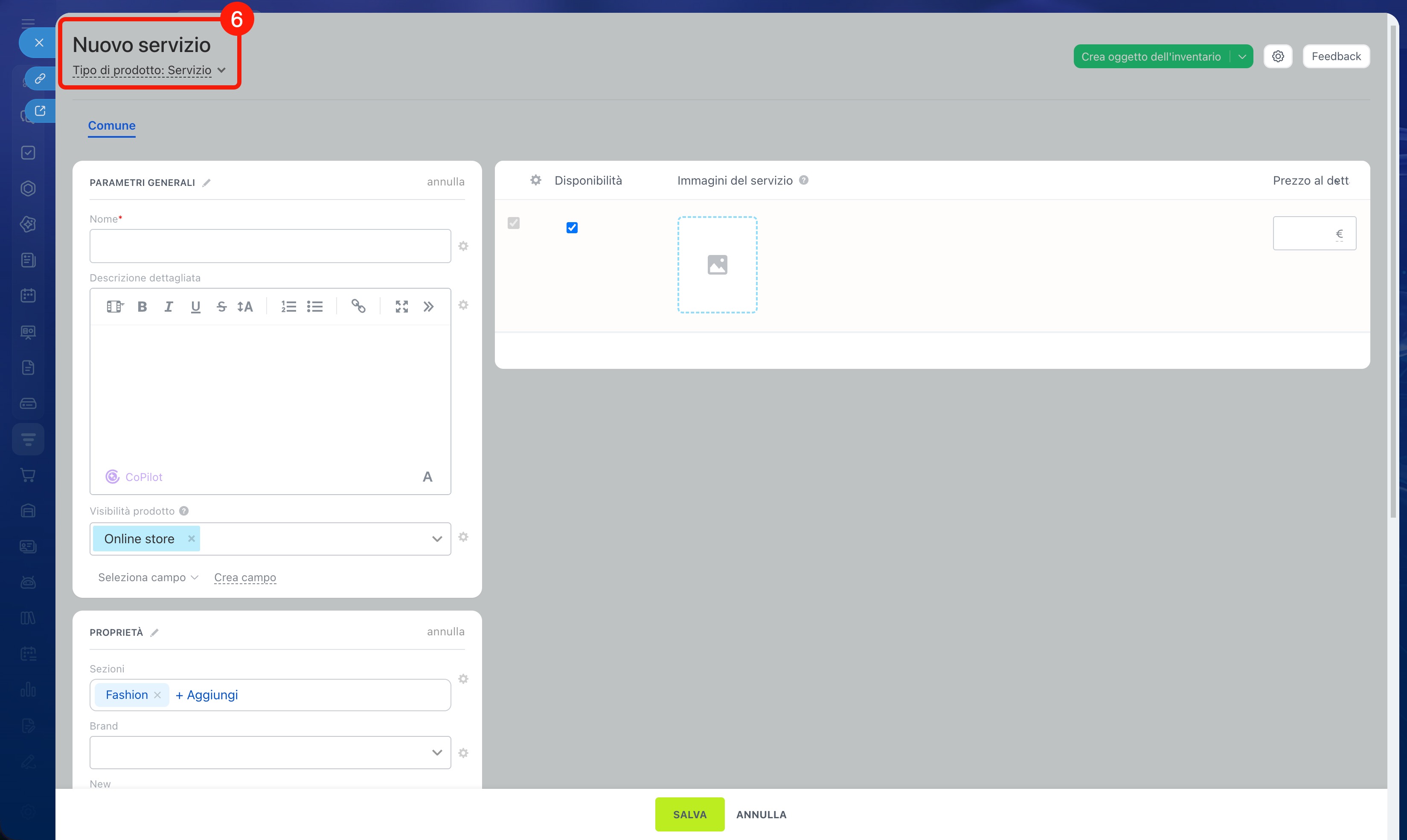Toggle italic formatting in description editor
This screenshot has width=1407, height=840.
(168, 306)
